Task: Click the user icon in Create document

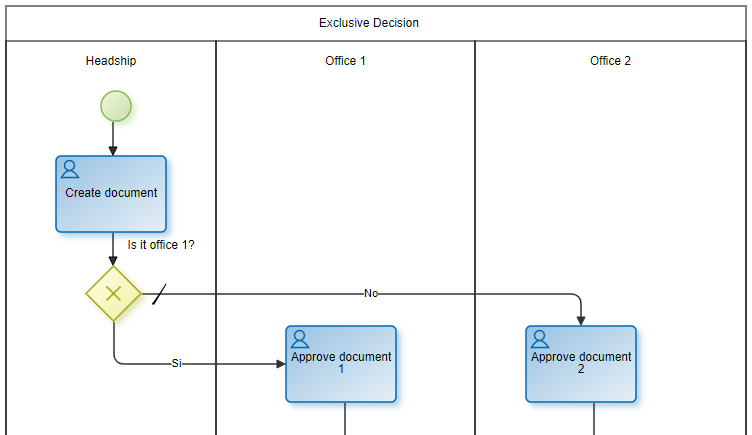Action: tap(70, 169)
